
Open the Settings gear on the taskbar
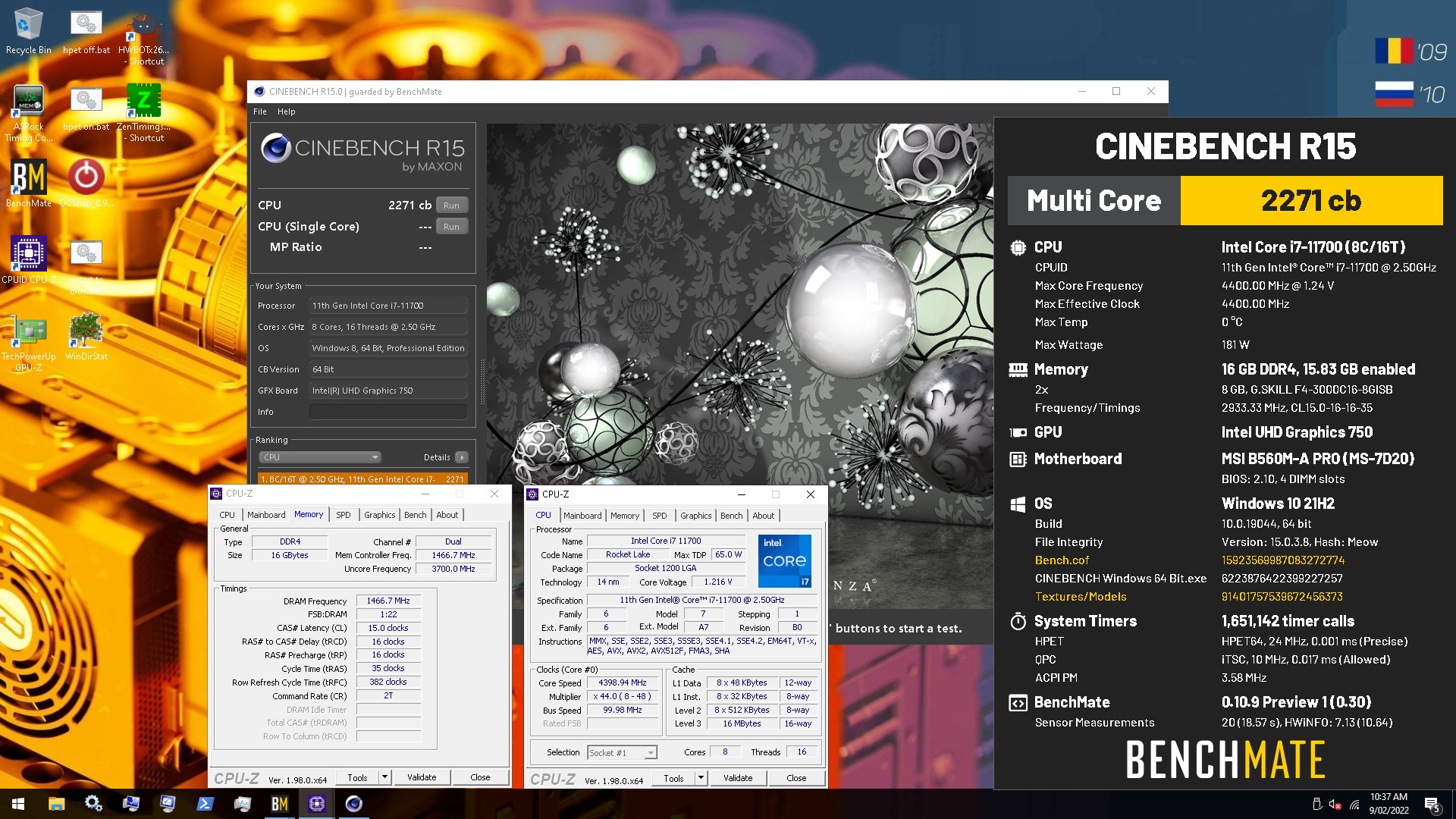pos(93,804)
